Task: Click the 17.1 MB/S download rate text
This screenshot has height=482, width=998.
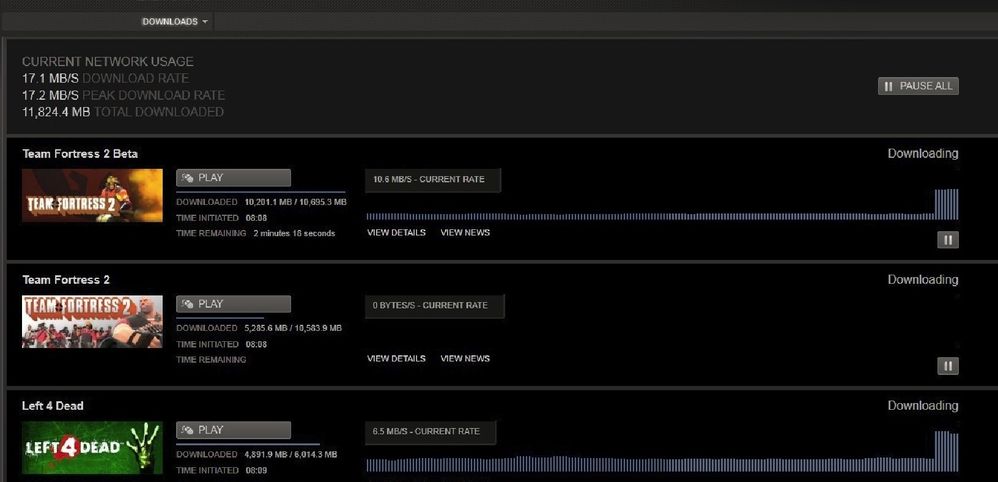Action: [x=106, y=78]
